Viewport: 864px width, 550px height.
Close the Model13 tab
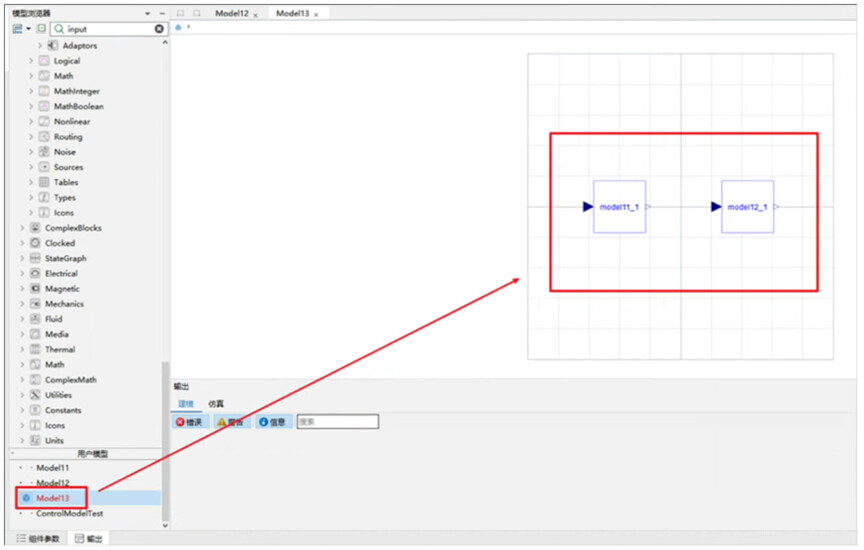316,15
